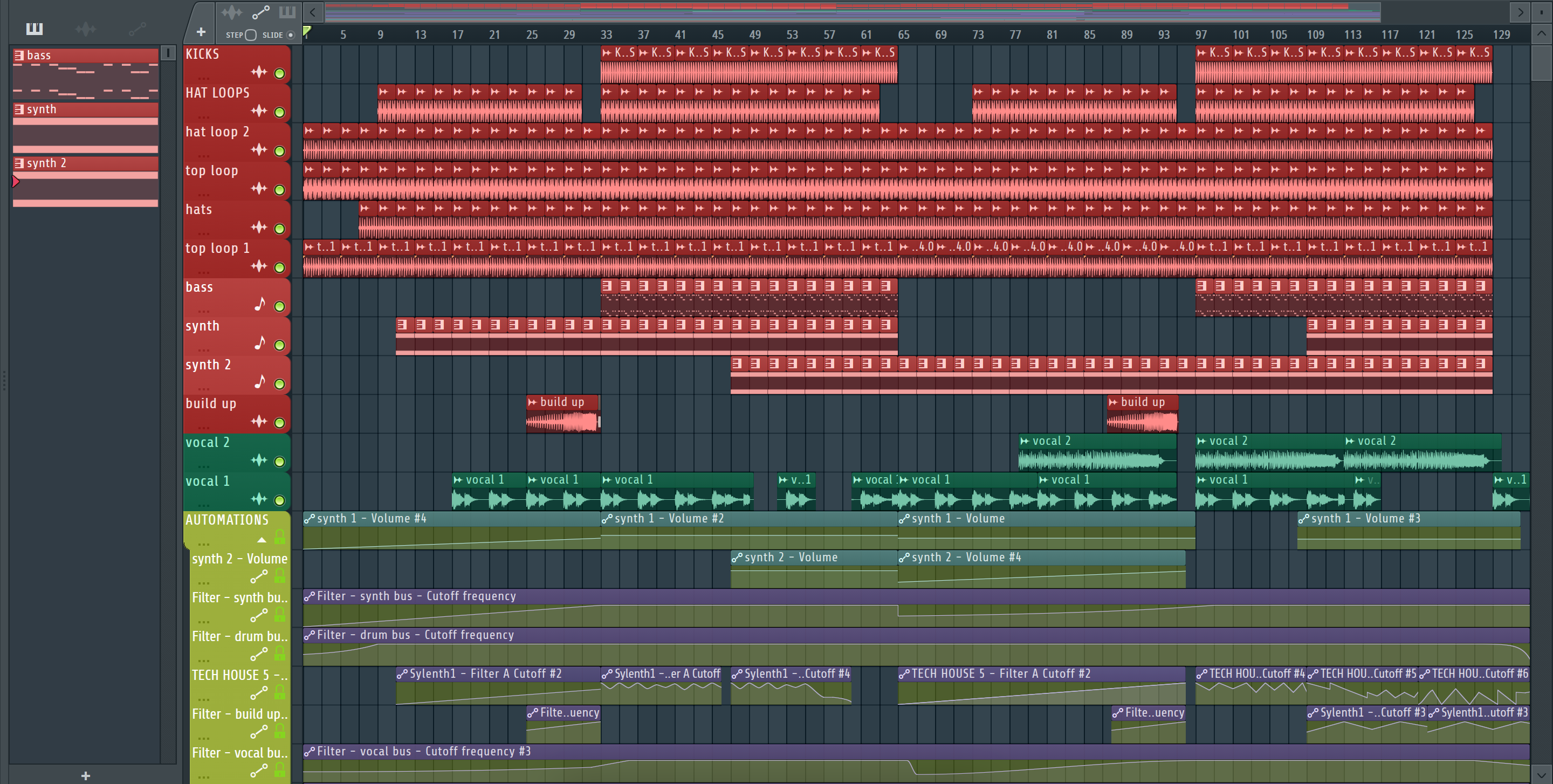Click bar 33 on the timeline ruler
This screenshot has width=1553, height=784.
[x=606, y=35]
